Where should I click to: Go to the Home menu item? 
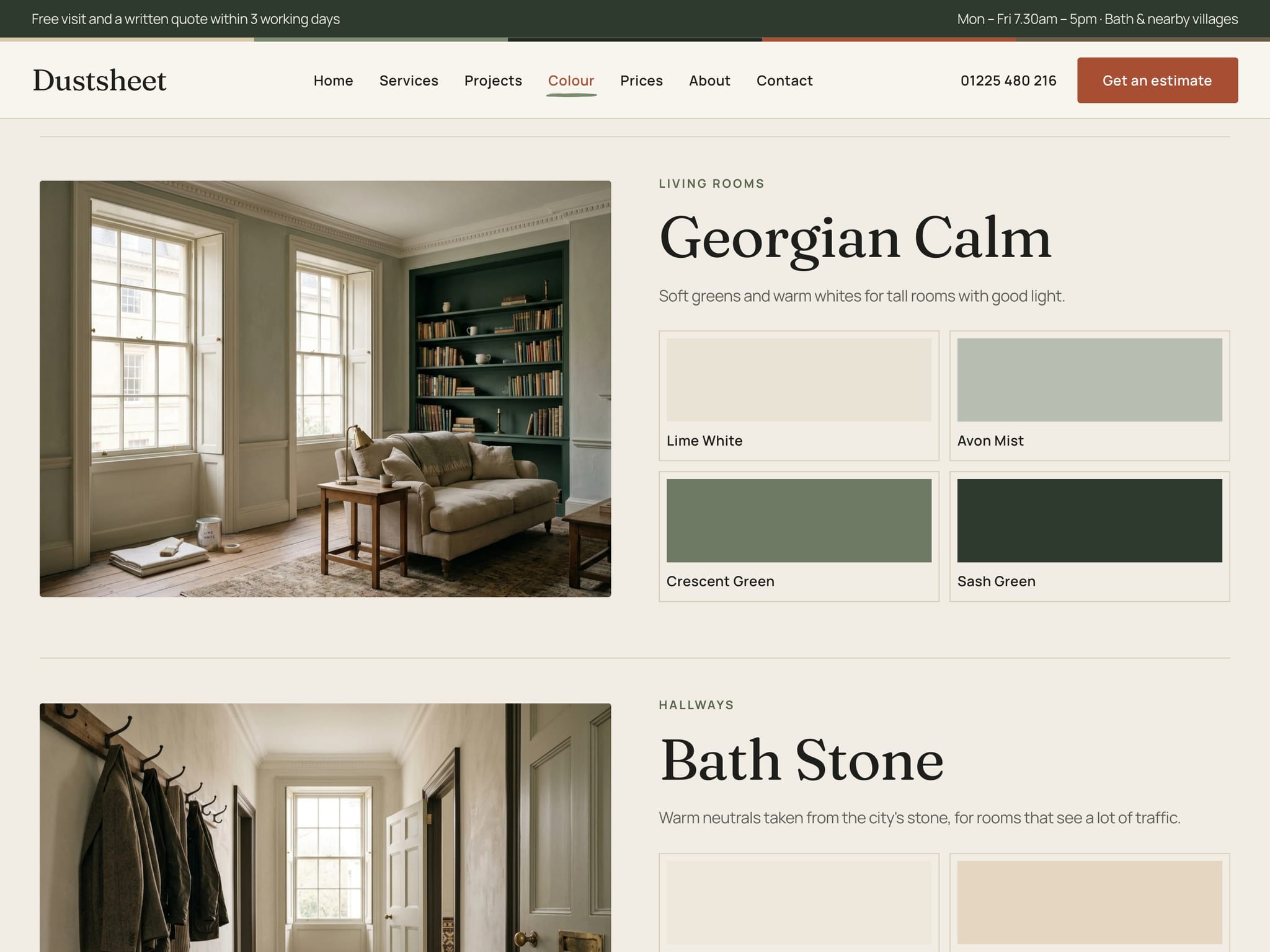(x=333, y=81)
